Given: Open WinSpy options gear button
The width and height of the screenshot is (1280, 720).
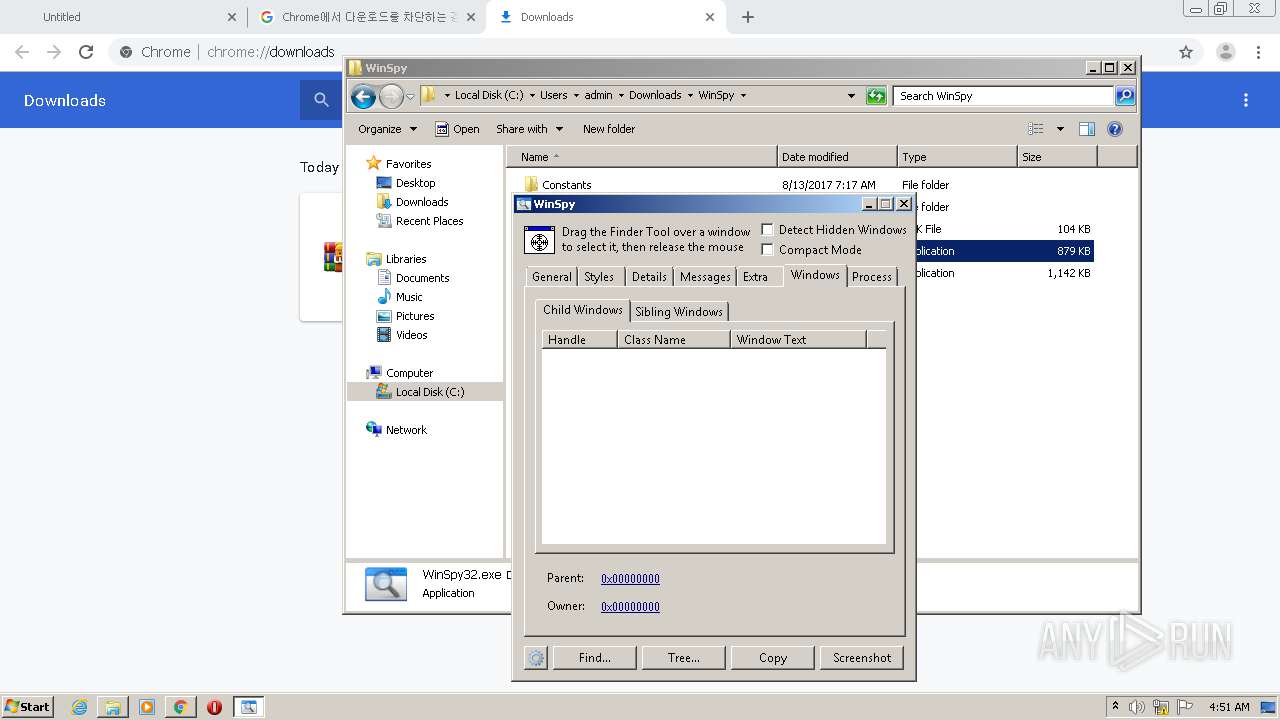Looking at the screenshot, I should (536, 658).
